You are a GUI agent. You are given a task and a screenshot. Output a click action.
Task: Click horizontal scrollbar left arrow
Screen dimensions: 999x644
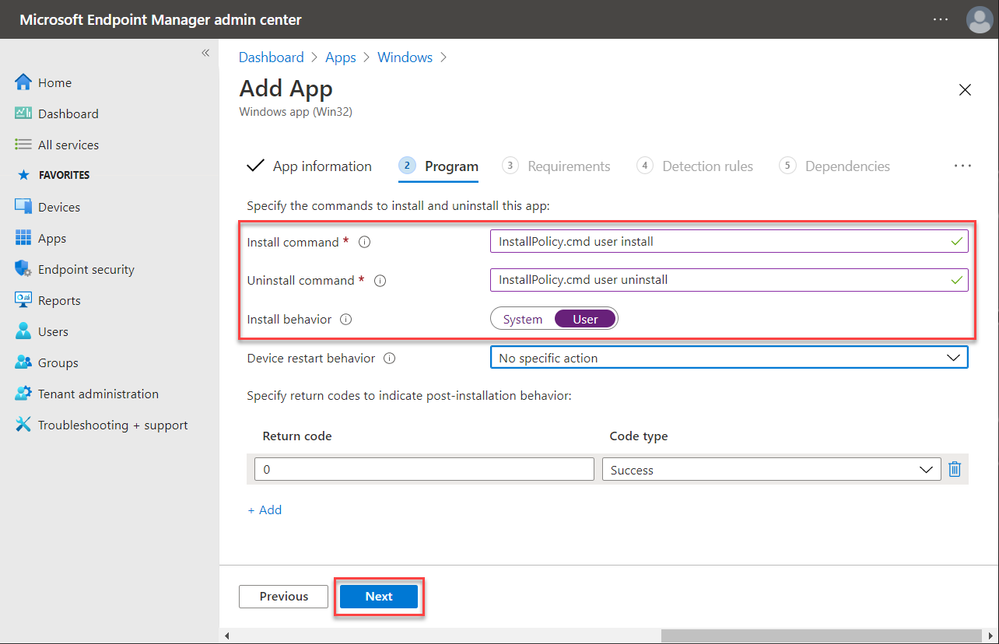click(227, 636)
